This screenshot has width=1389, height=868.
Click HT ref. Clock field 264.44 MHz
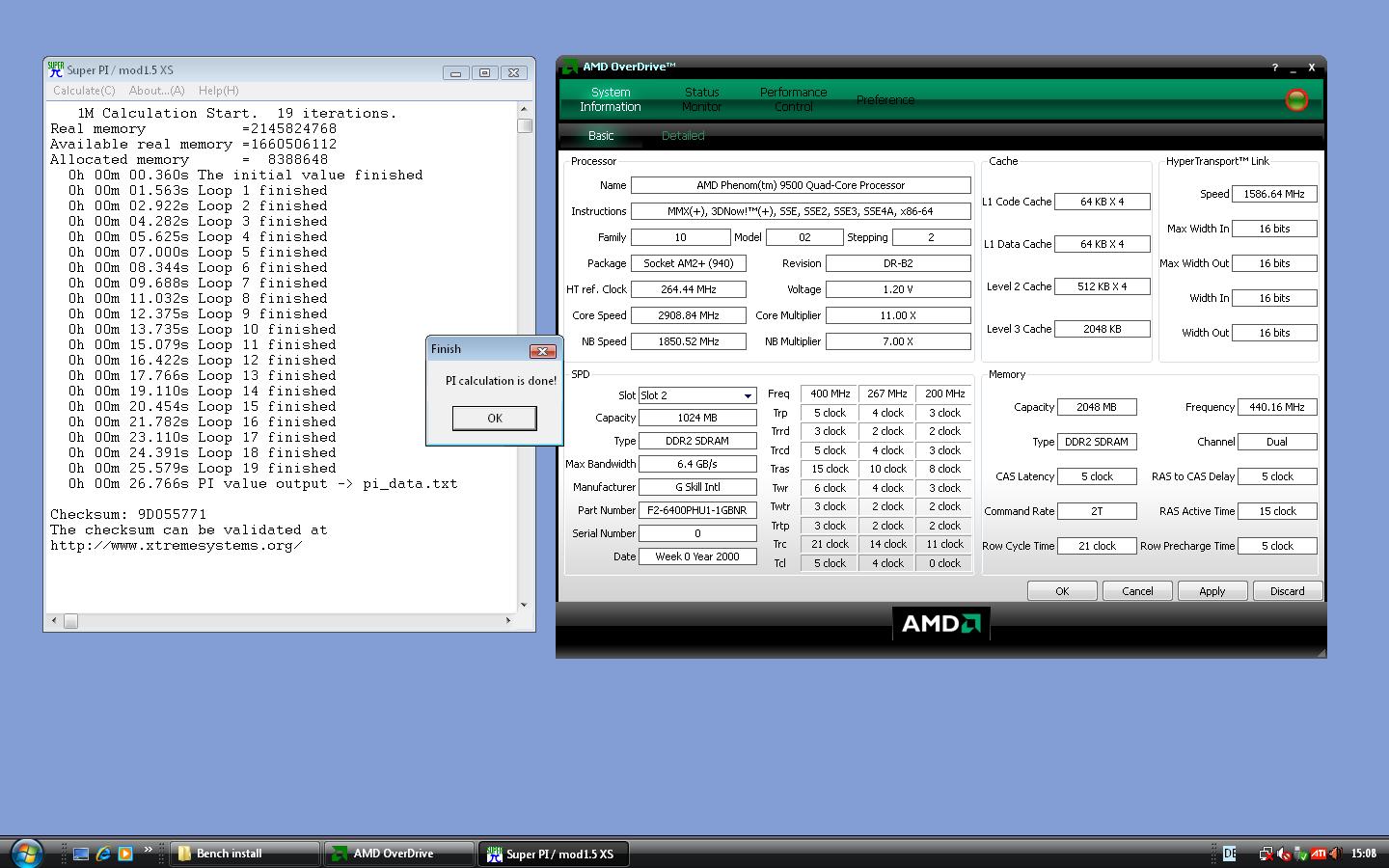coord(688,289)
